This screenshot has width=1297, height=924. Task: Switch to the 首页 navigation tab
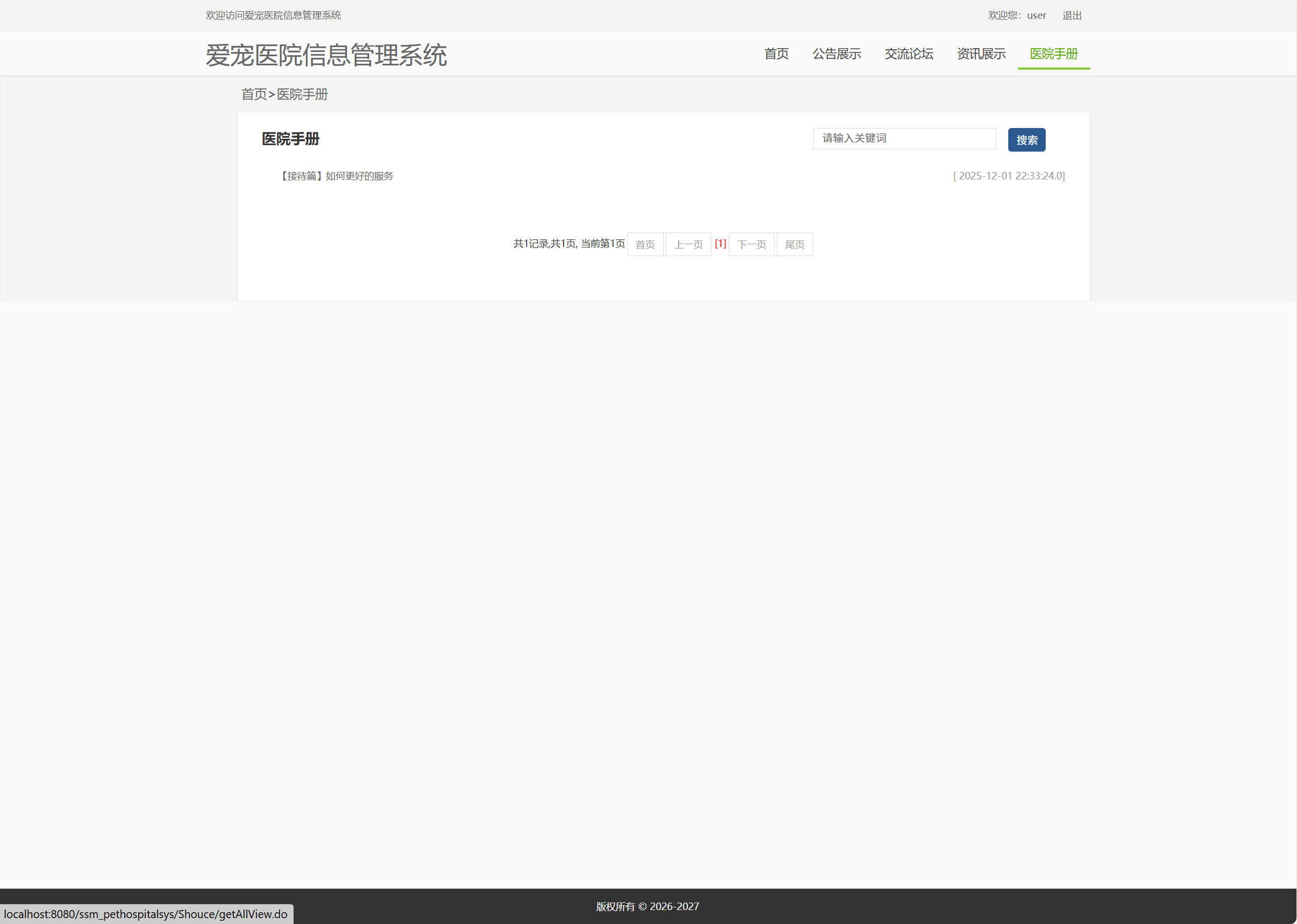tap(777, 54)
